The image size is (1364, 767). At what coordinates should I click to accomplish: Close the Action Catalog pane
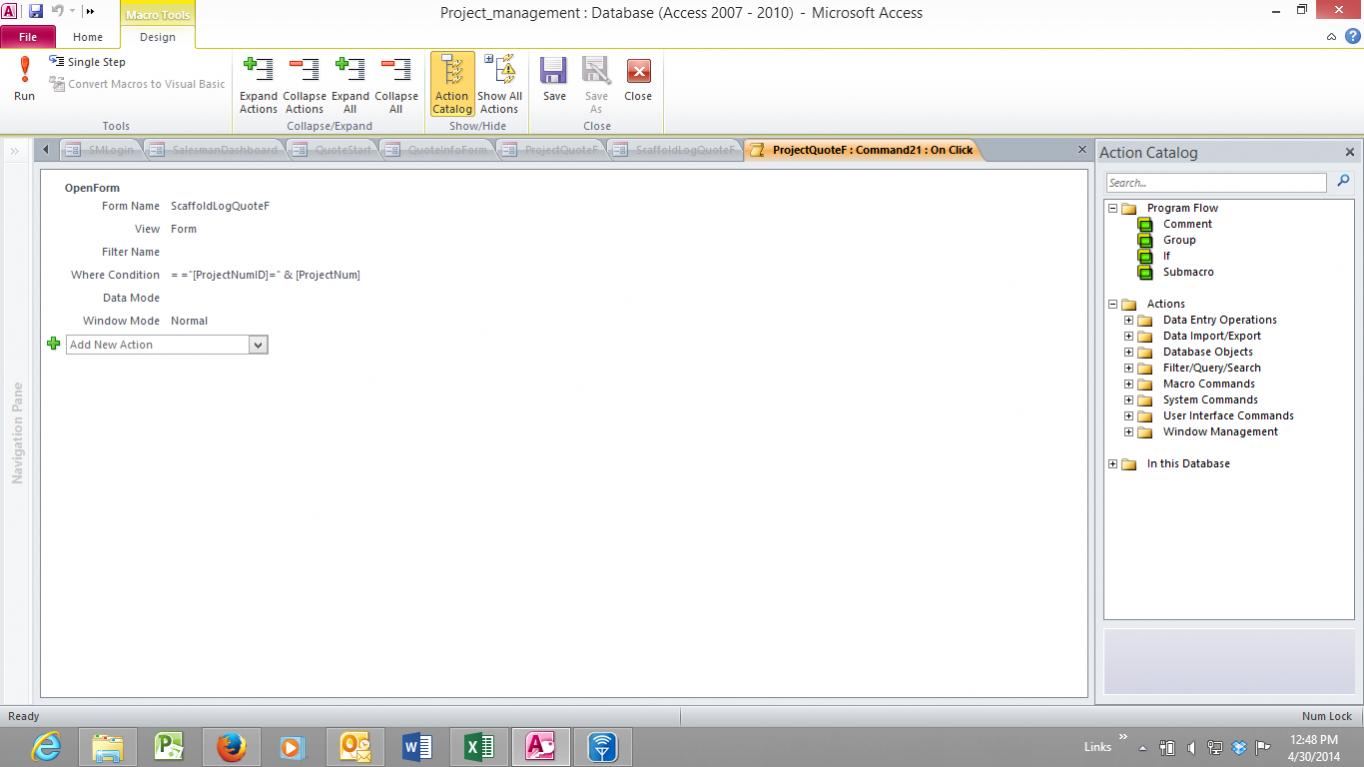coord(1350,152)
